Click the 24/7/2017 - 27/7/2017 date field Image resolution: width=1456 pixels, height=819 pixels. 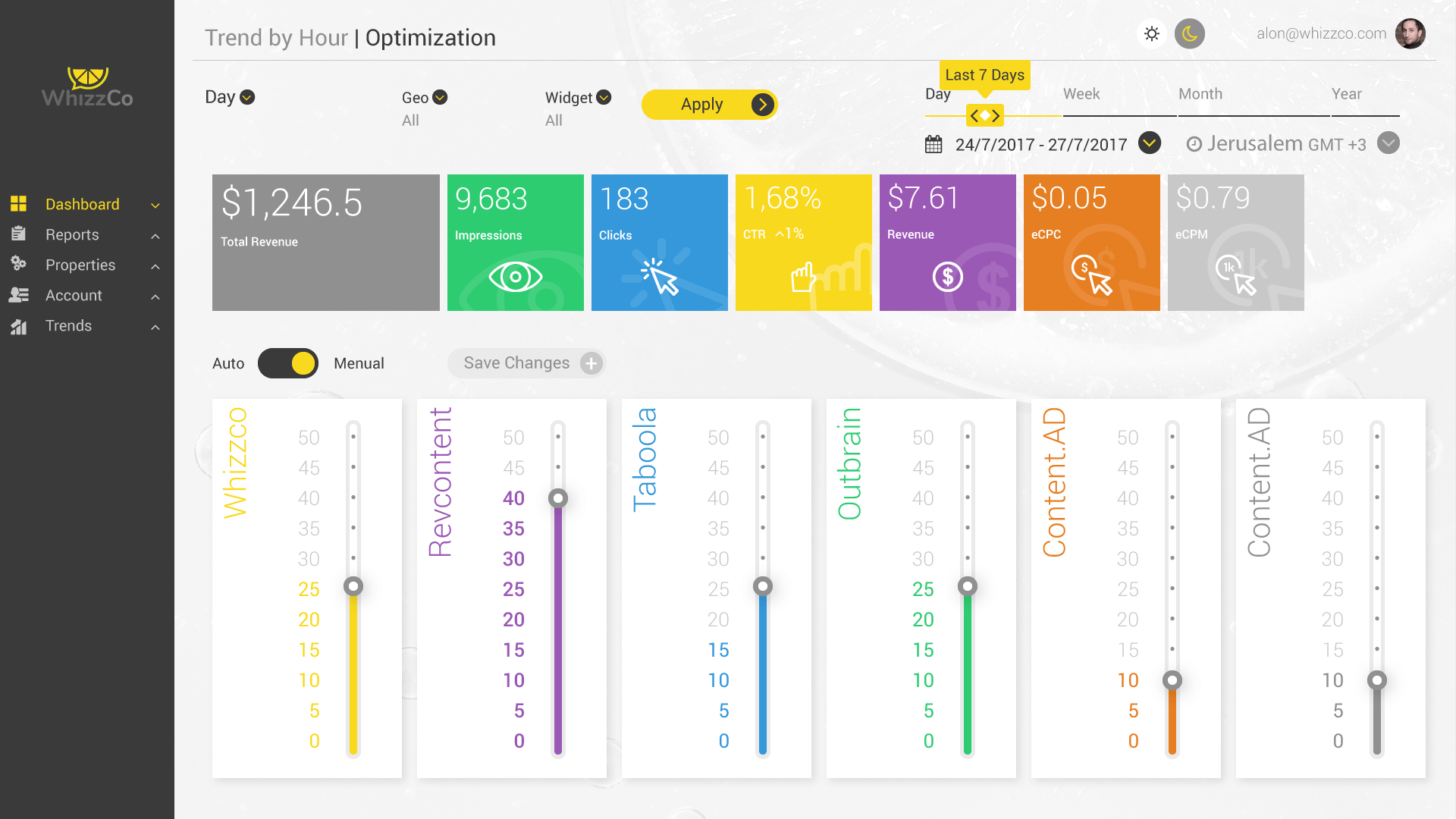[1041, 144]
